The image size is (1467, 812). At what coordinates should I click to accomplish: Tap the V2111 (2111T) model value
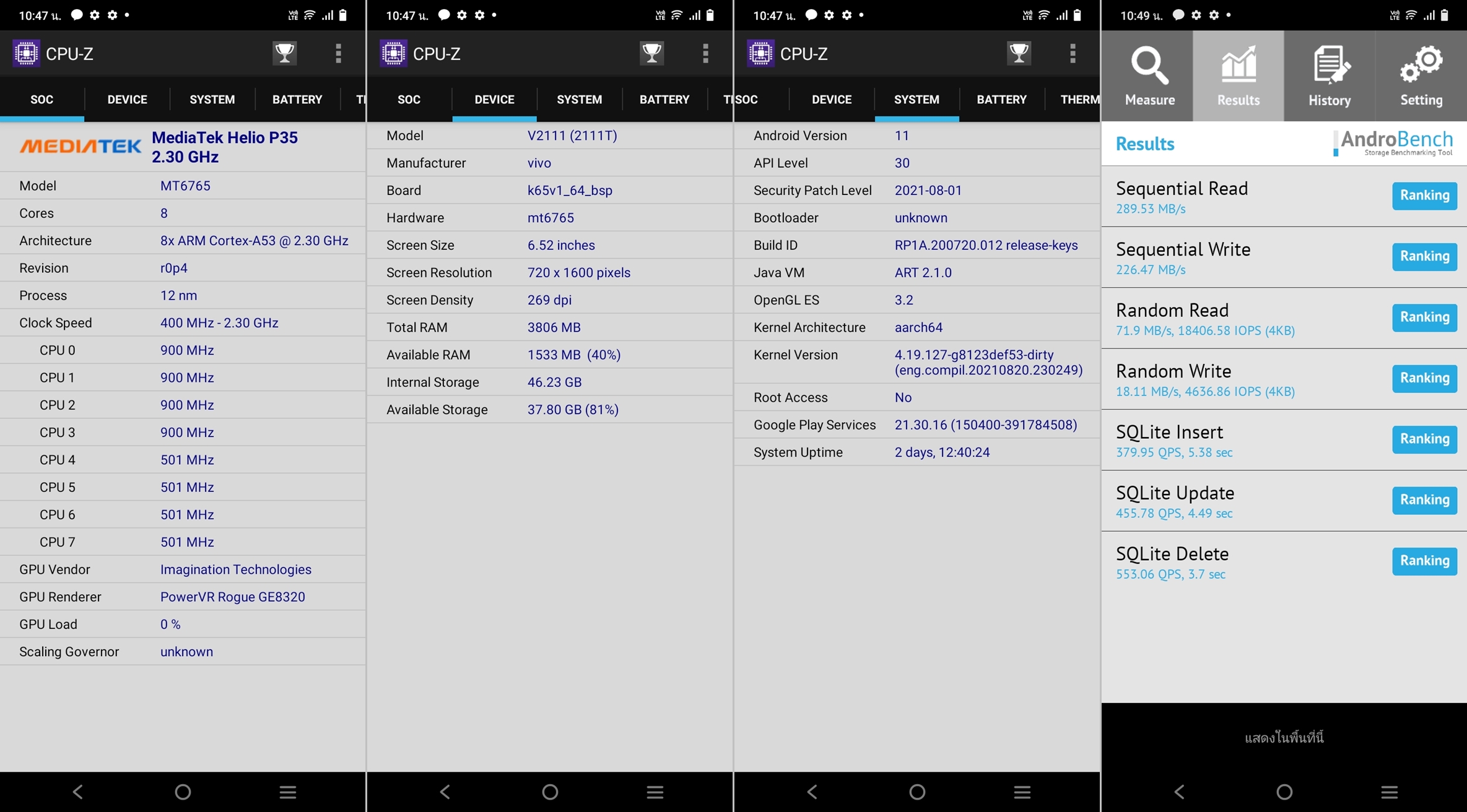(572, 136)
